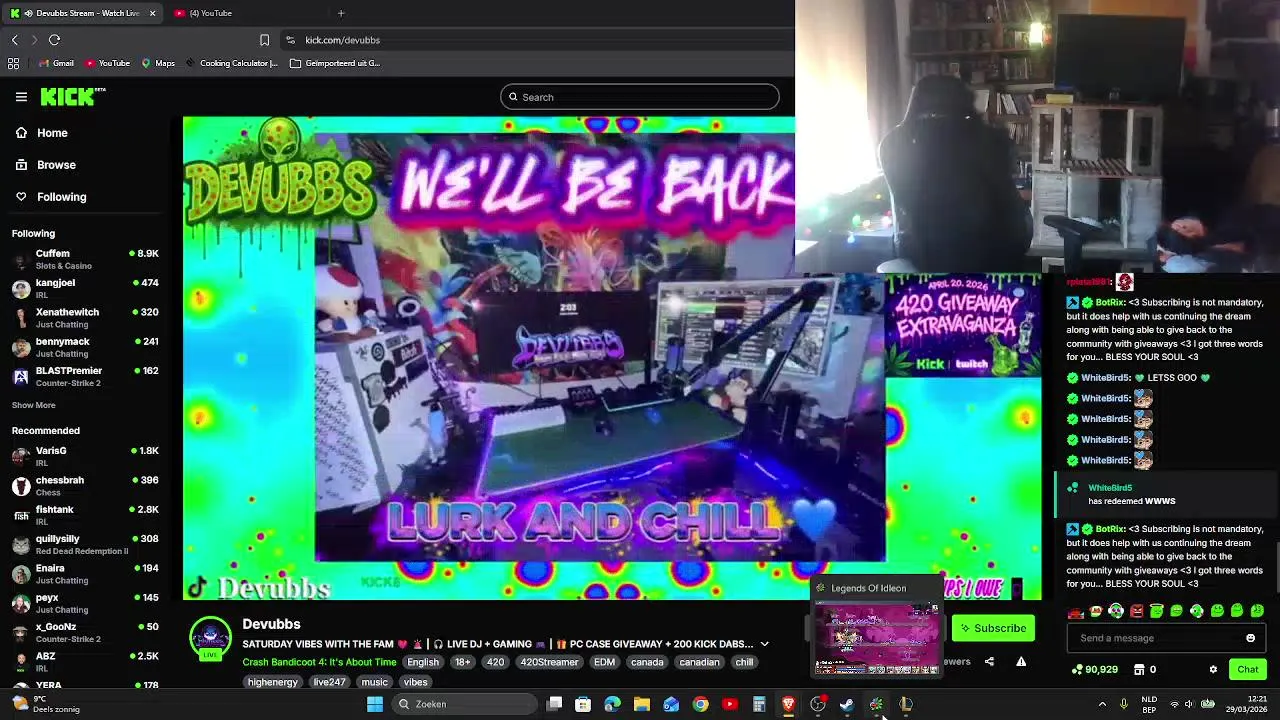Open Brave browser from the taskbar

[788, 704]
